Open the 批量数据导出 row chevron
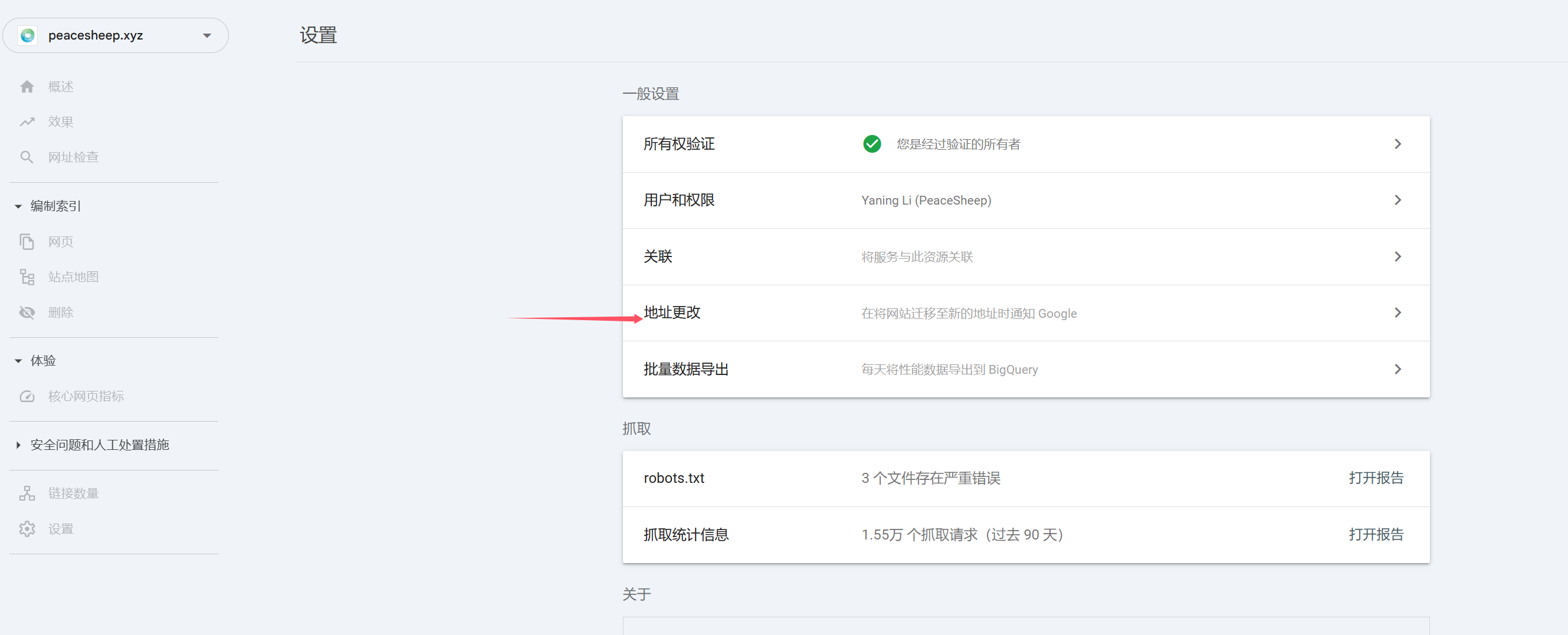The image size is (1568, 635). [x=1398, y=369]
